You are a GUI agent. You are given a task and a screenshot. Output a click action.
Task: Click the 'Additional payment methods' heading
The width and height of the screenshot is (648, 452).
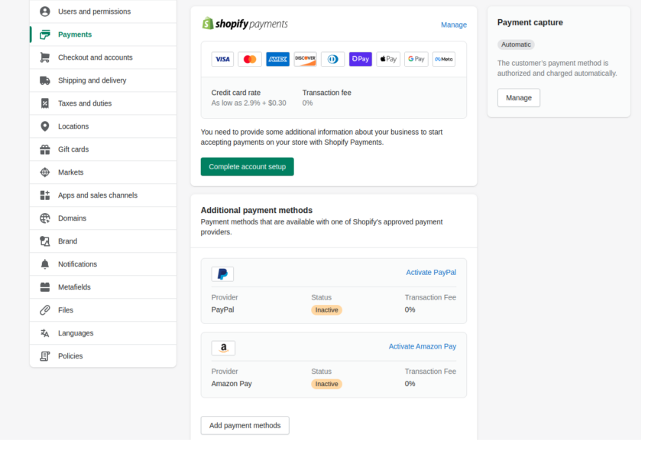click(x=257, y=210)
